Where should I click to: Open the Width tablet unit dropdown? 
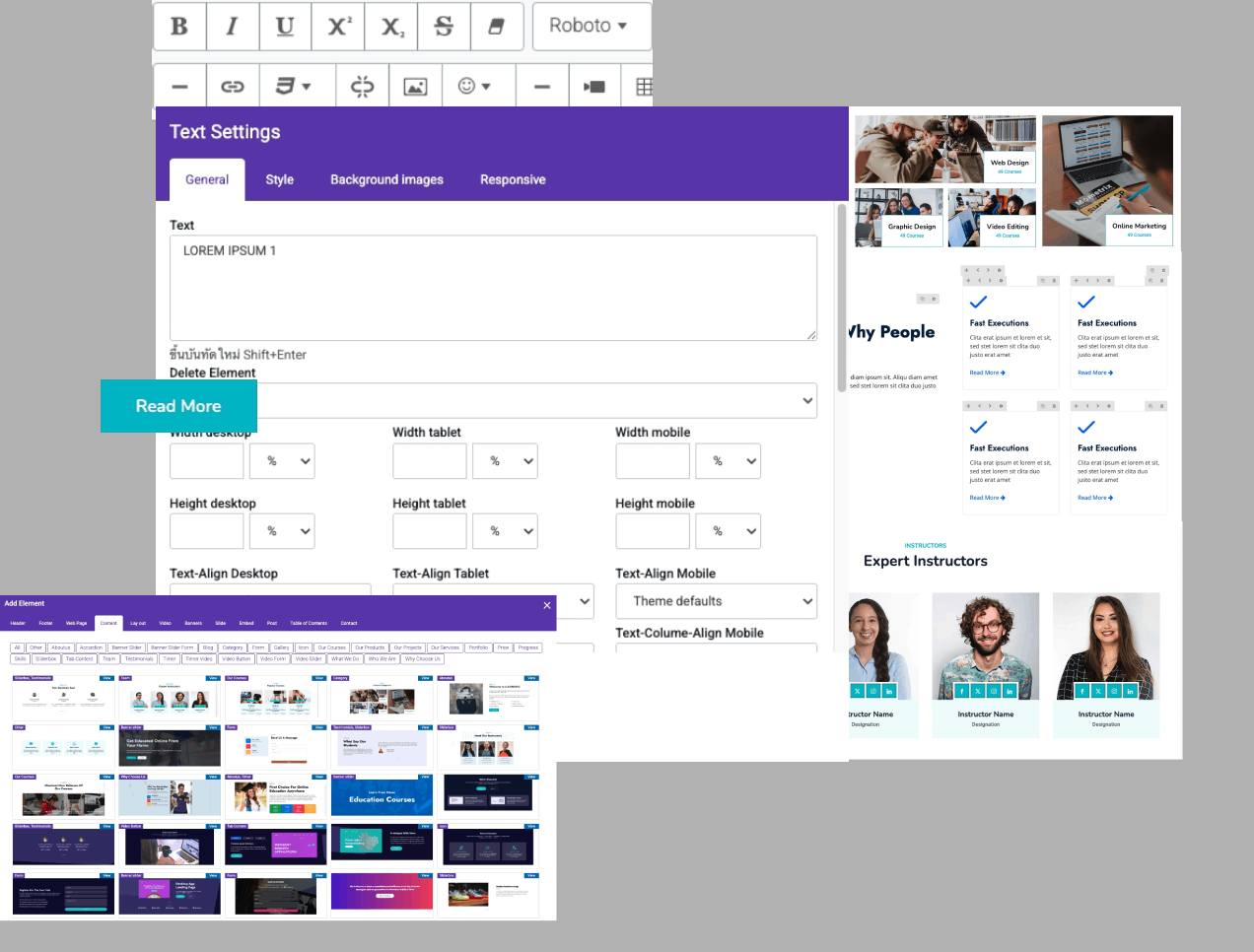(505, 461)
